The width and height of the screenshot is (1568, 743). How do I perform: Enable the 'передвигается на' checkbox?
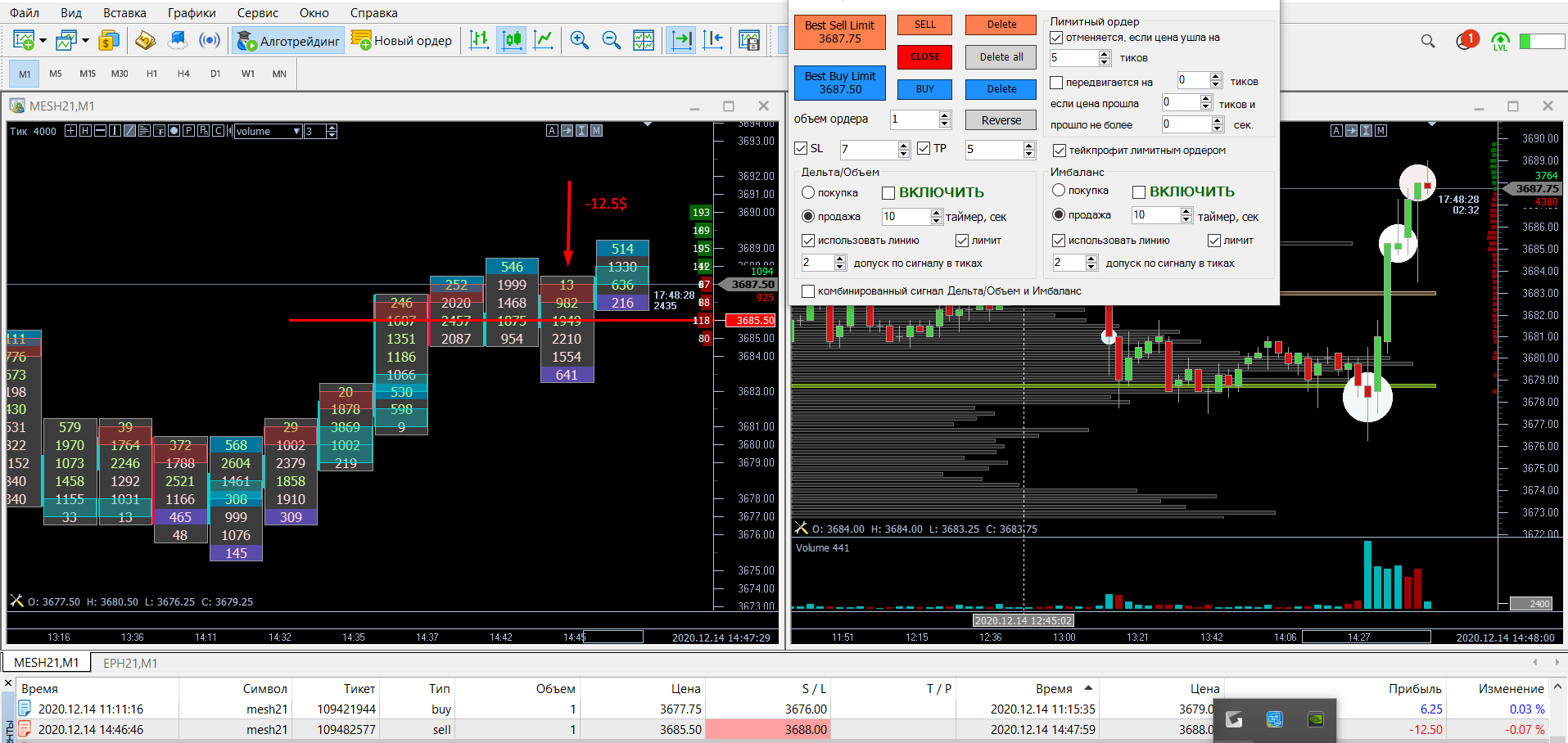1056,83
